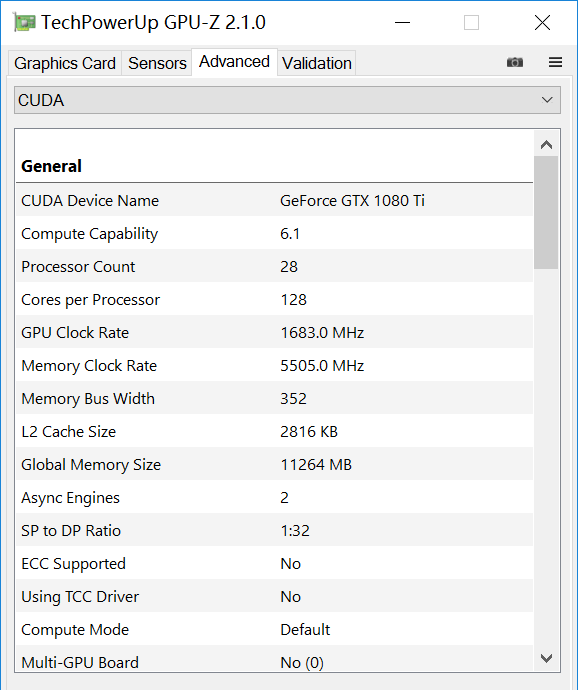
Task: Click the L2 Cache Size label
Action: coord(68,432)
